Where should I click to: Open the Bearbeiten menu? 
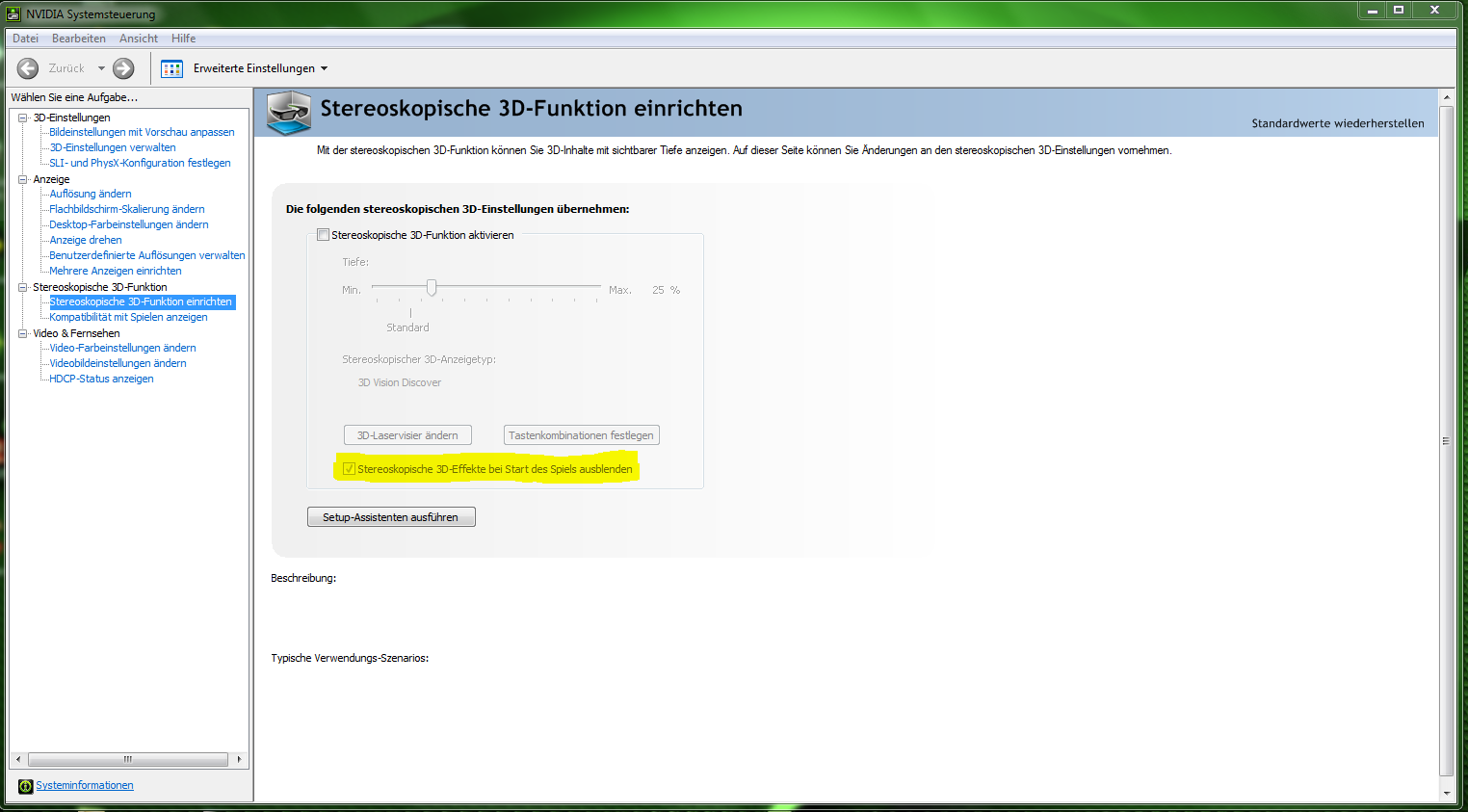pyautogui.click(x=79, y=39)
